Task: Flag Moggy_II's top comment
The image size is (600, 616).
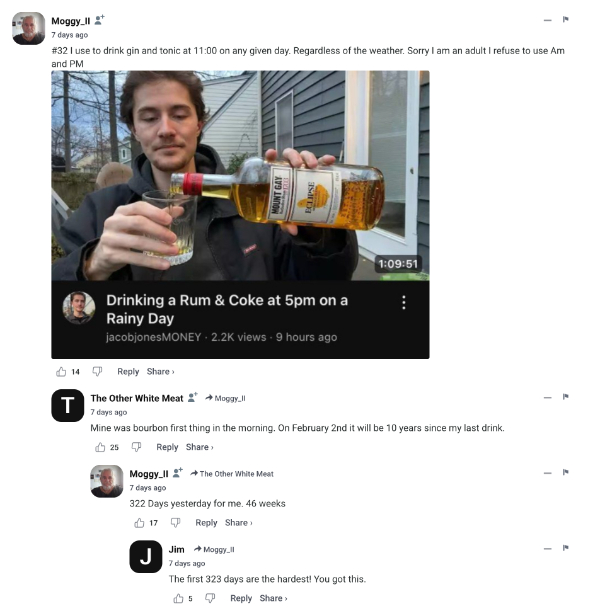Action: coord(565,19)
